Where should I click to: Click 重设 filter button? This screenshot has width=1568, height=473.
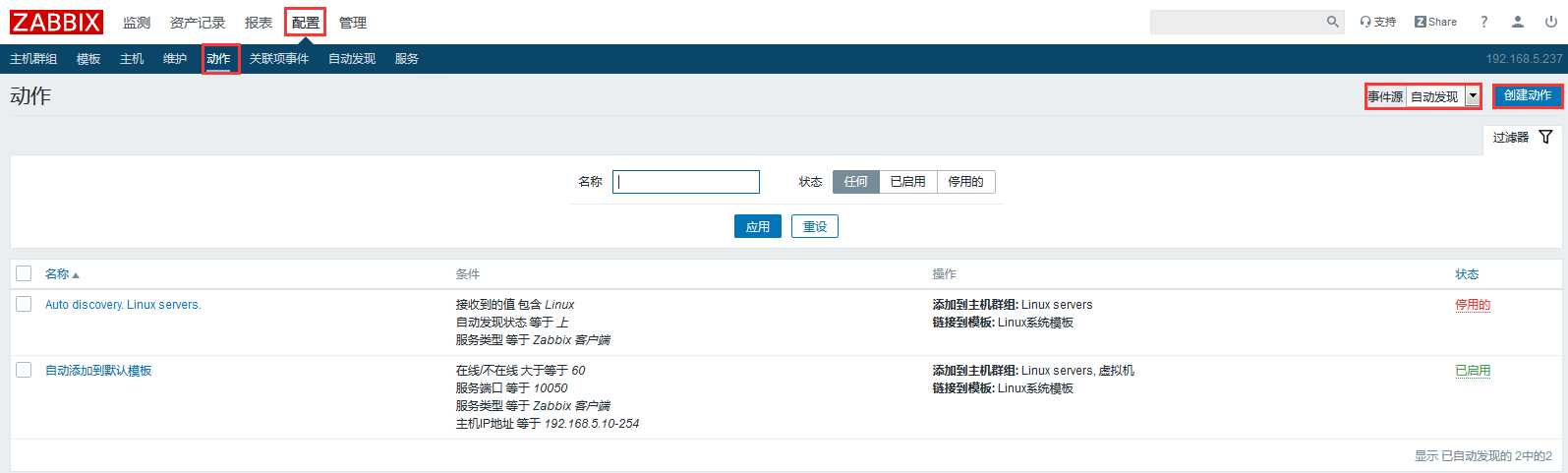(815, 226)
